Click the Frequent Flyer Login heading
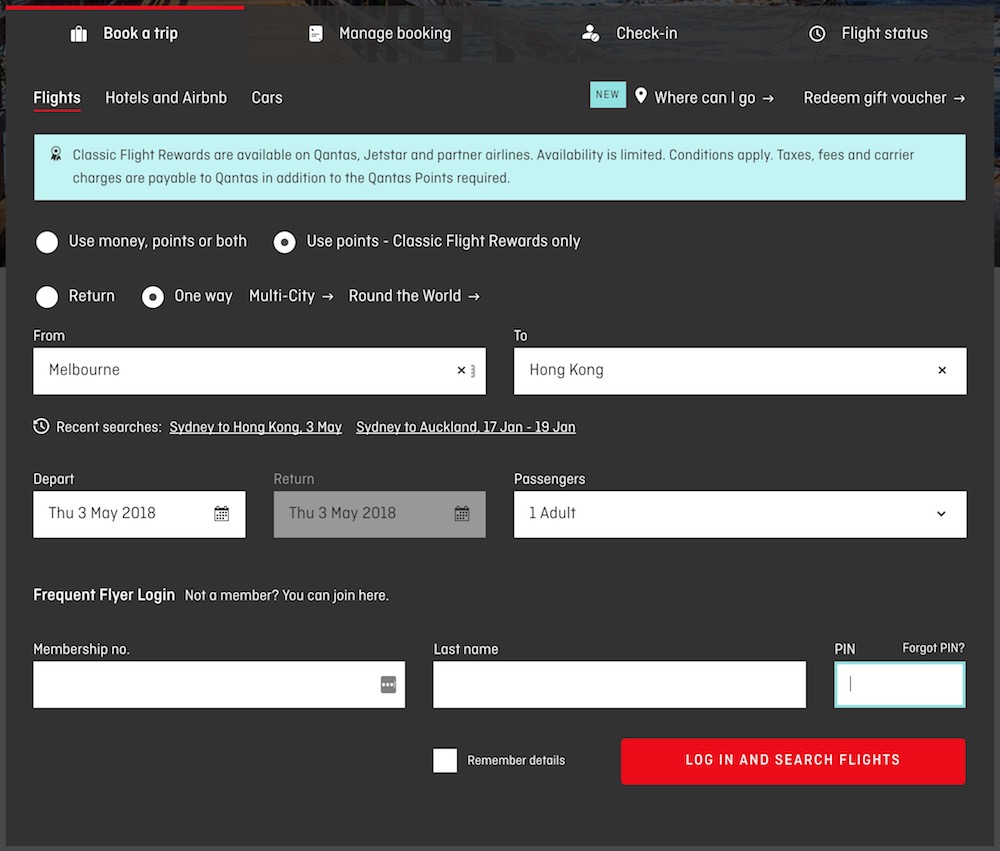This screenshot has height=851, width=1000. (x=104, y=595)
